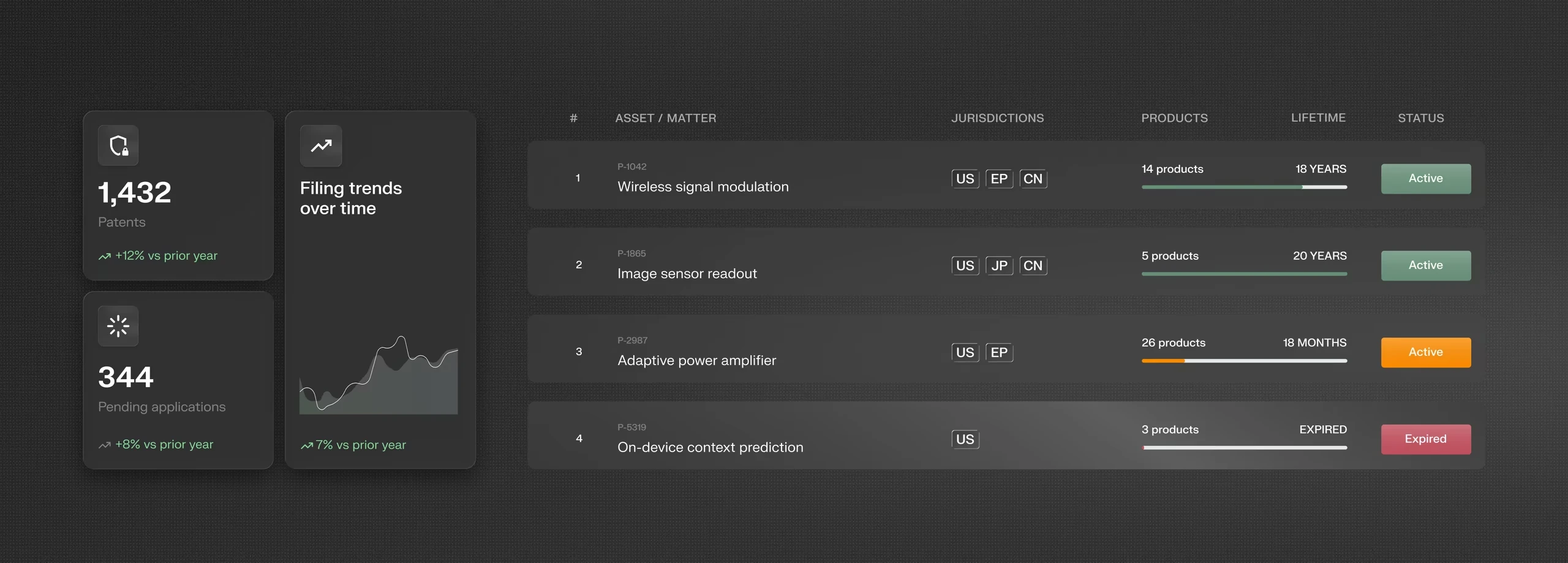Click the red Expired status button

(x=1426, y=439)
